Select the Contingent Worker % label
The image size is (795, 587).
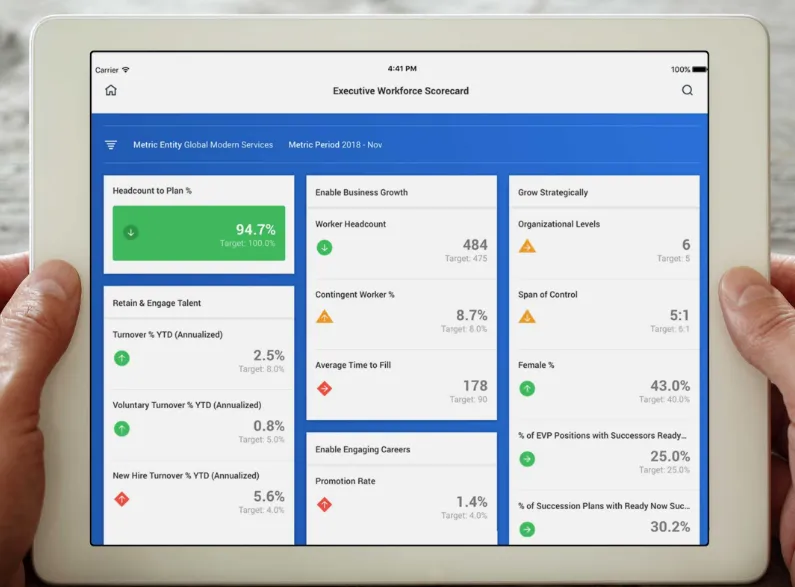click(x=355, y=295)
